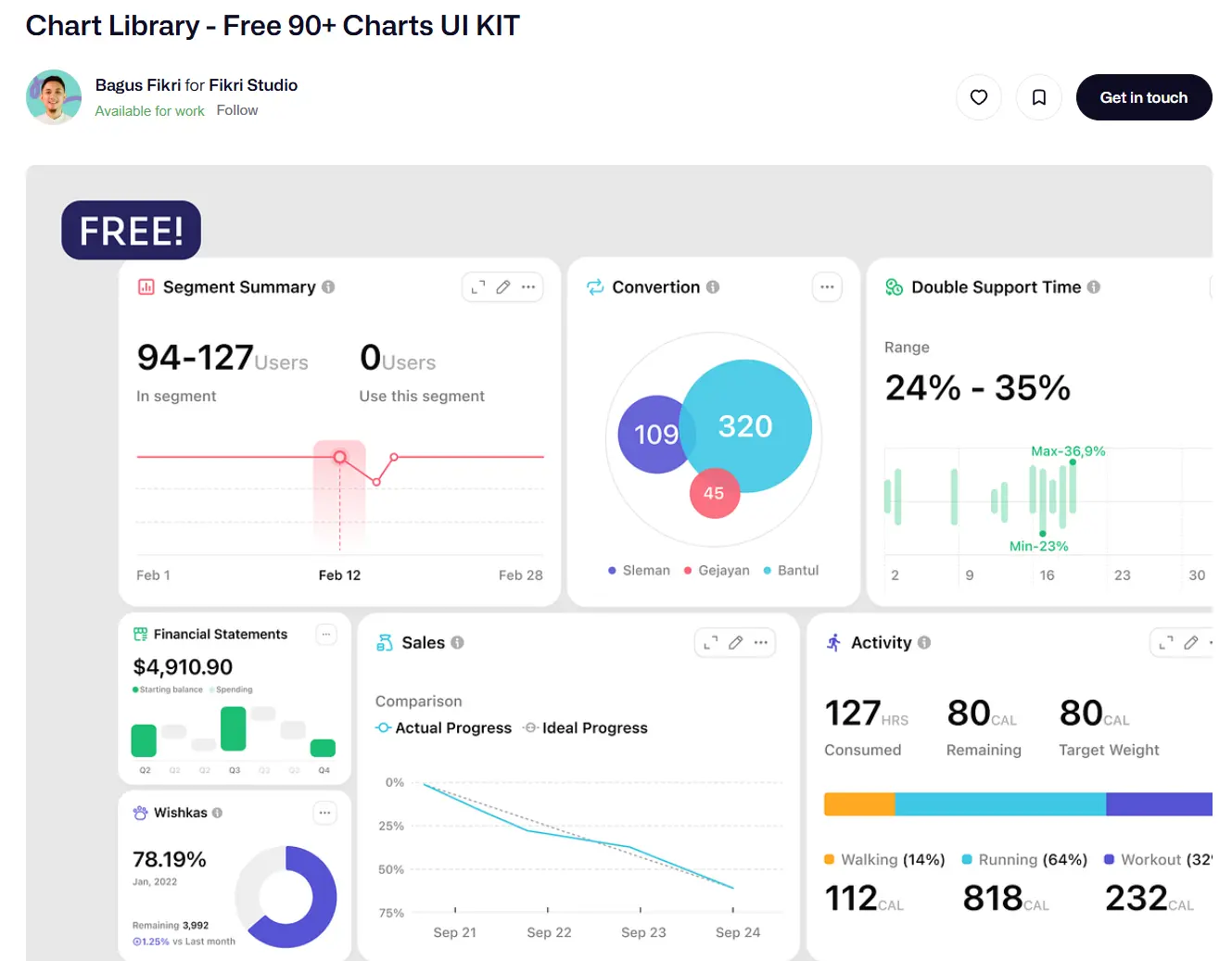This screenshot has height=961, width=1232.
Task: Click the Available for work link
Action: tap(150, 111)
